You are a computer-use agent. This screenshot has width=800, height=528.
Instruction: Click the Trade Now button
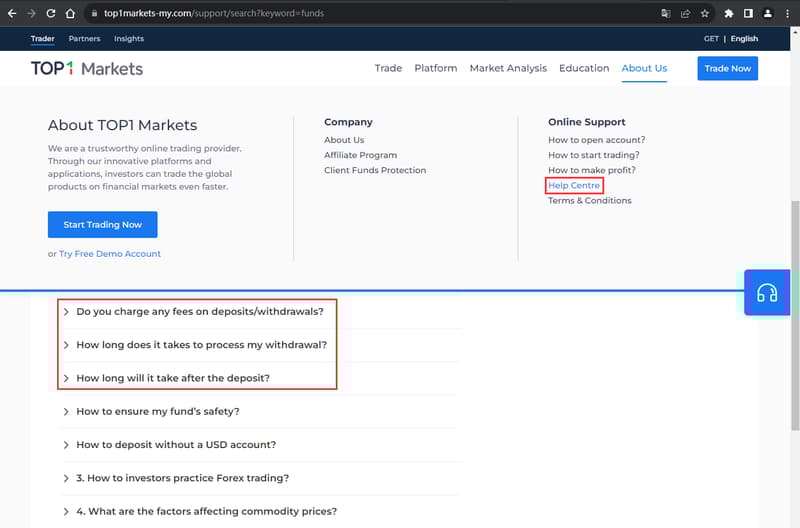(x=728, y=68)
